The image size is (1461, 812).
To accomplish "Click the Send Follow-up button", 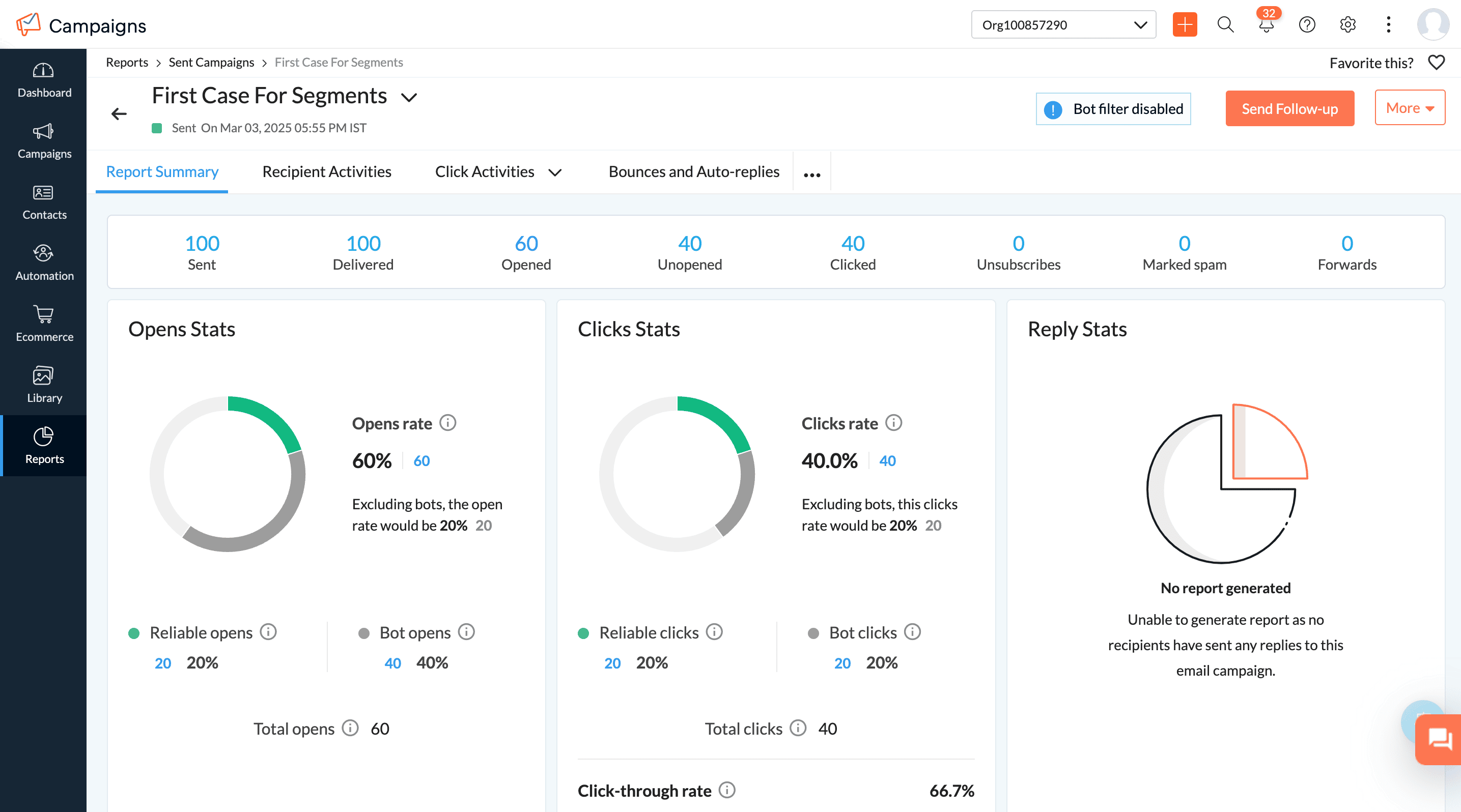I will coord(1289,109).
